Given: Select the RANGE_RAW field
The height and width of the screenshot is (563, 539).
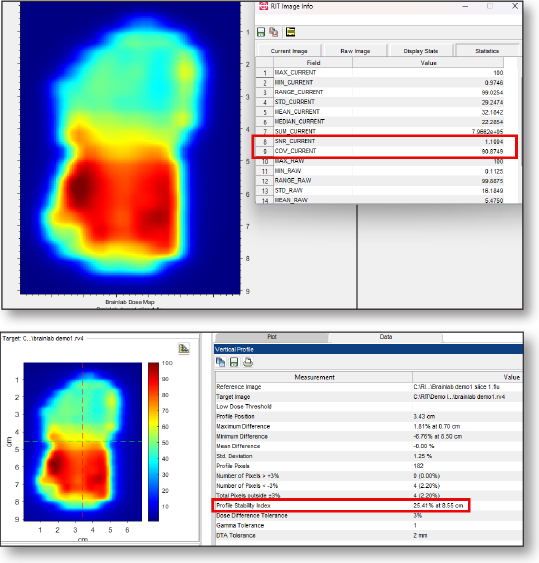Looking at the screenshot, I should coord(293,181).
